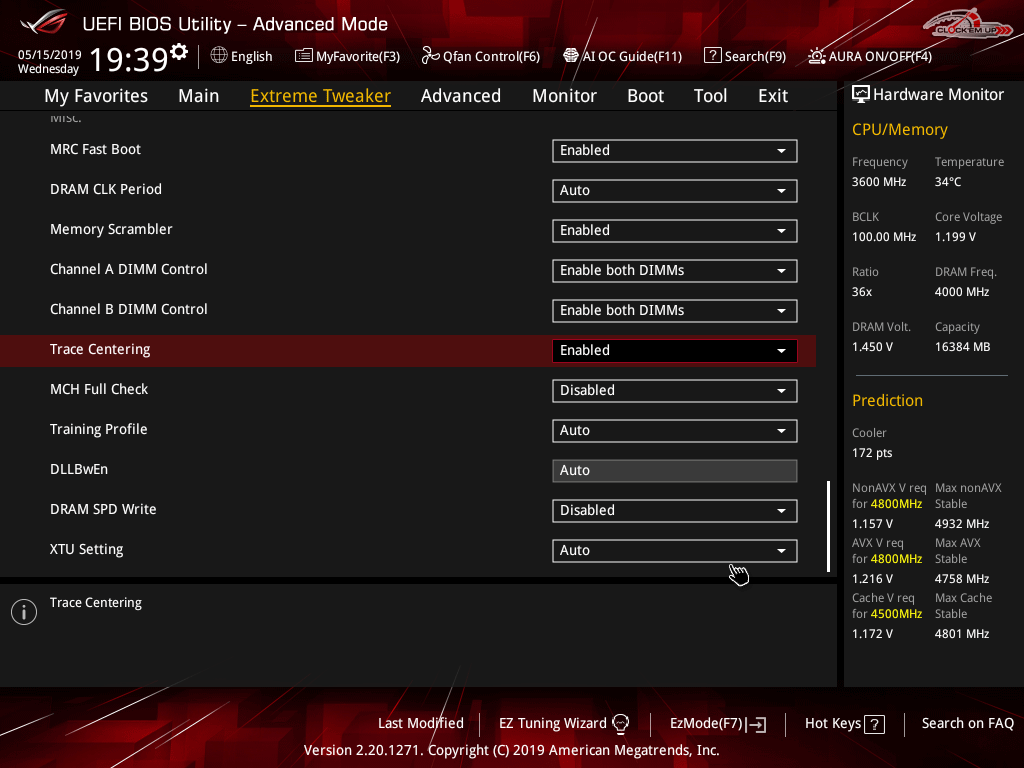Image resolution: width=1024 pixels, height=768 pixels.
Task: Click the EZ Tuning Wizard bulb icon
Action: click(621, 724)
